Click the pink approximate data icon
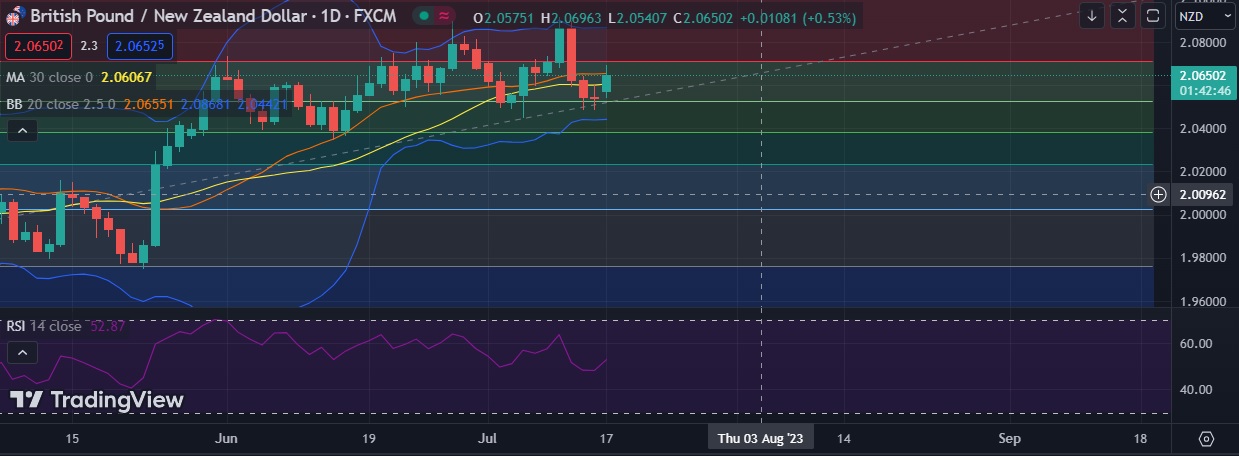Screen dimensions: 1239x456 [x=443, y=17]
